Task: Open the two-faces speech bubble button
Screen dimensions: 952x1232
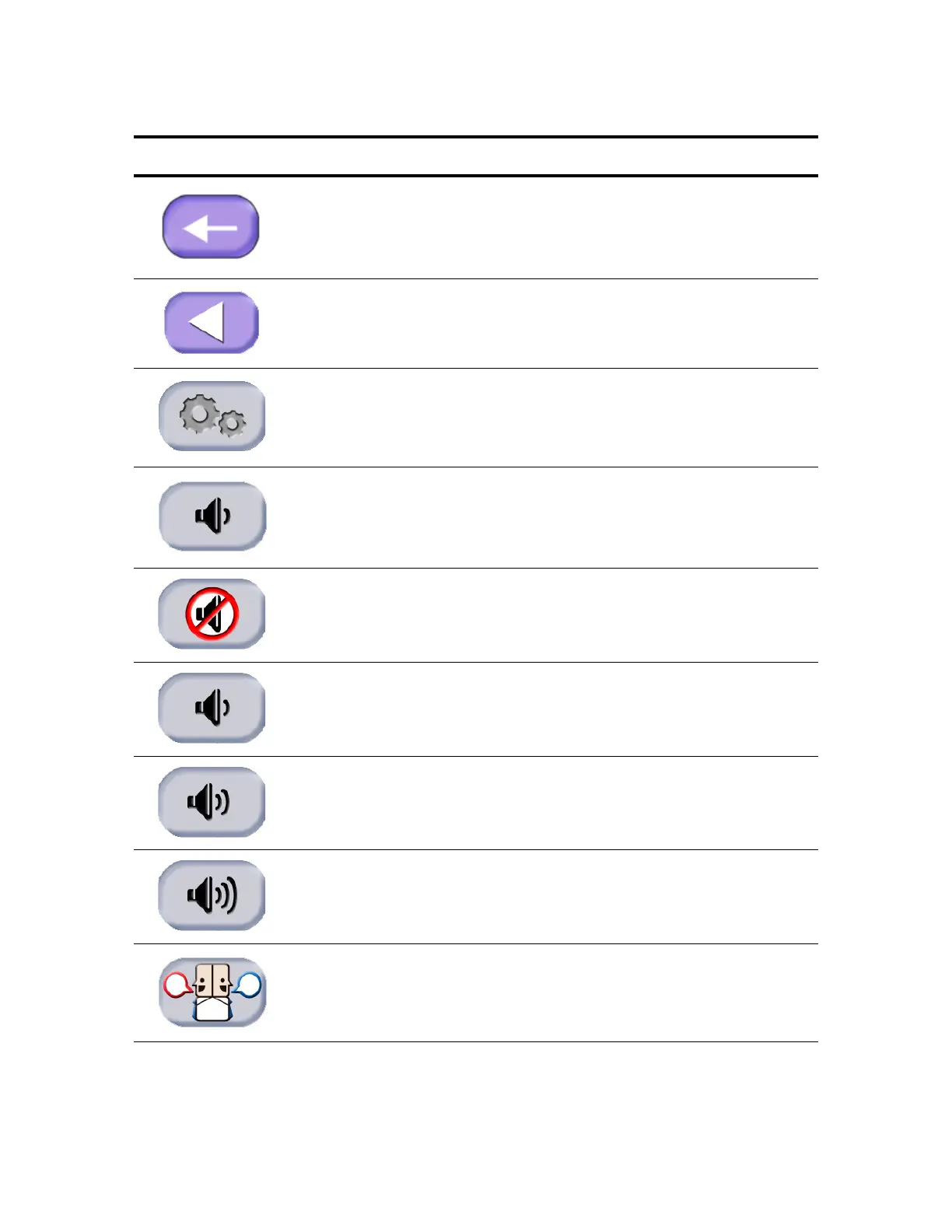Action: pyautogui.click(x=212, y=992)
